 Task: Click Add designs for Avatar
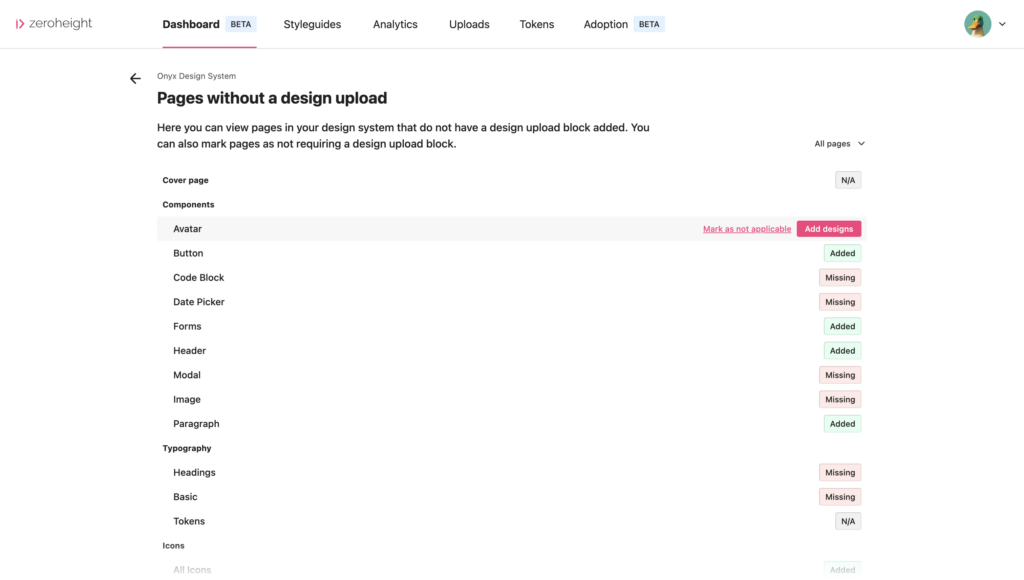(829, 229)
